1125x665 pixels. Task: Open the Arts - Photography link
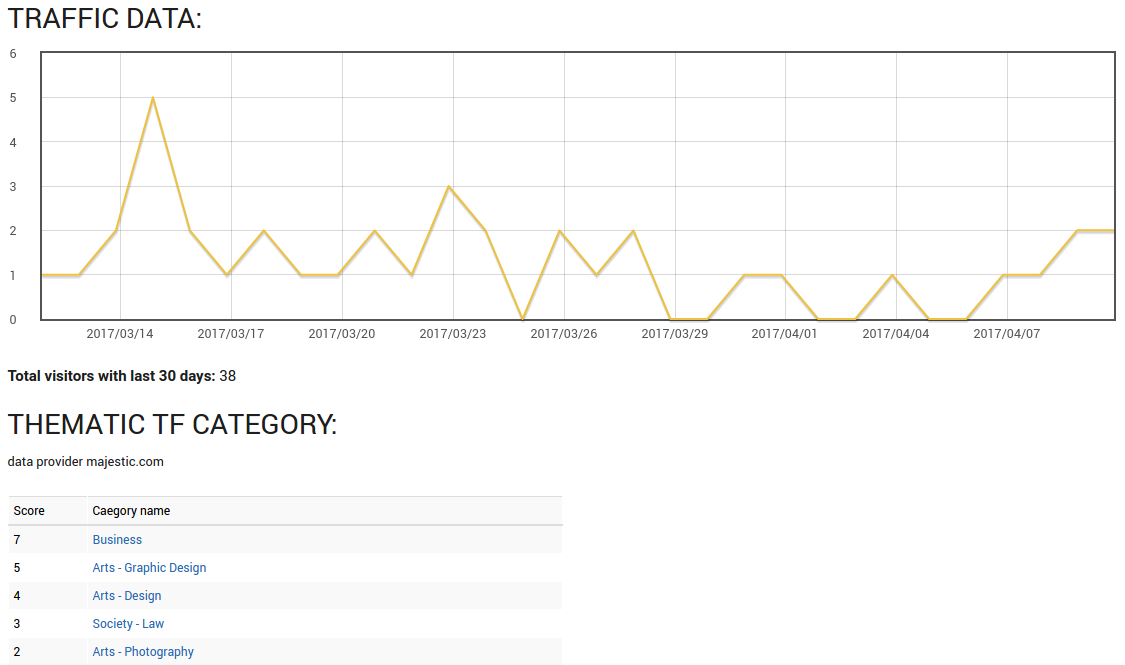pyautogui.click(x=143, y=652)
